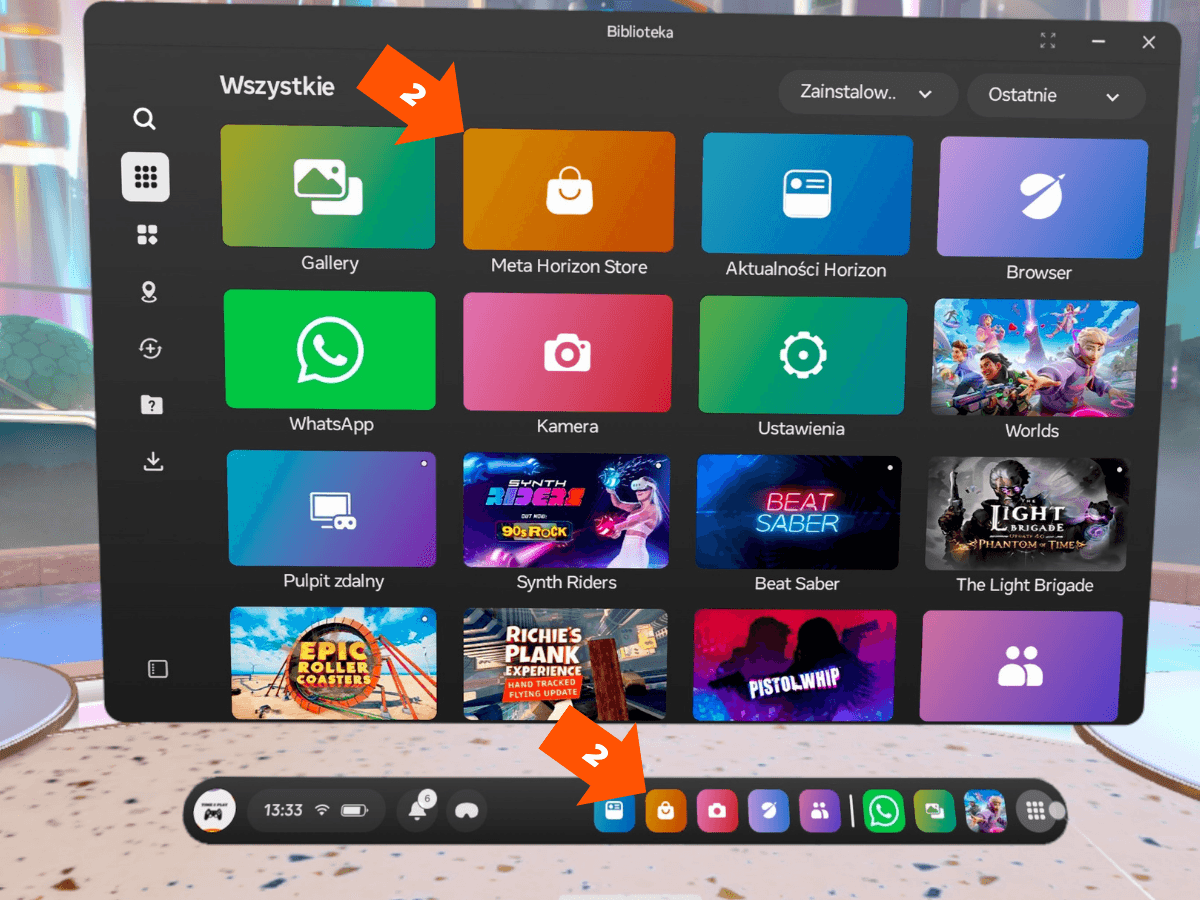1200x900 pixels.
Task: Open notifications bell in the taskbar
Action: 418,810
